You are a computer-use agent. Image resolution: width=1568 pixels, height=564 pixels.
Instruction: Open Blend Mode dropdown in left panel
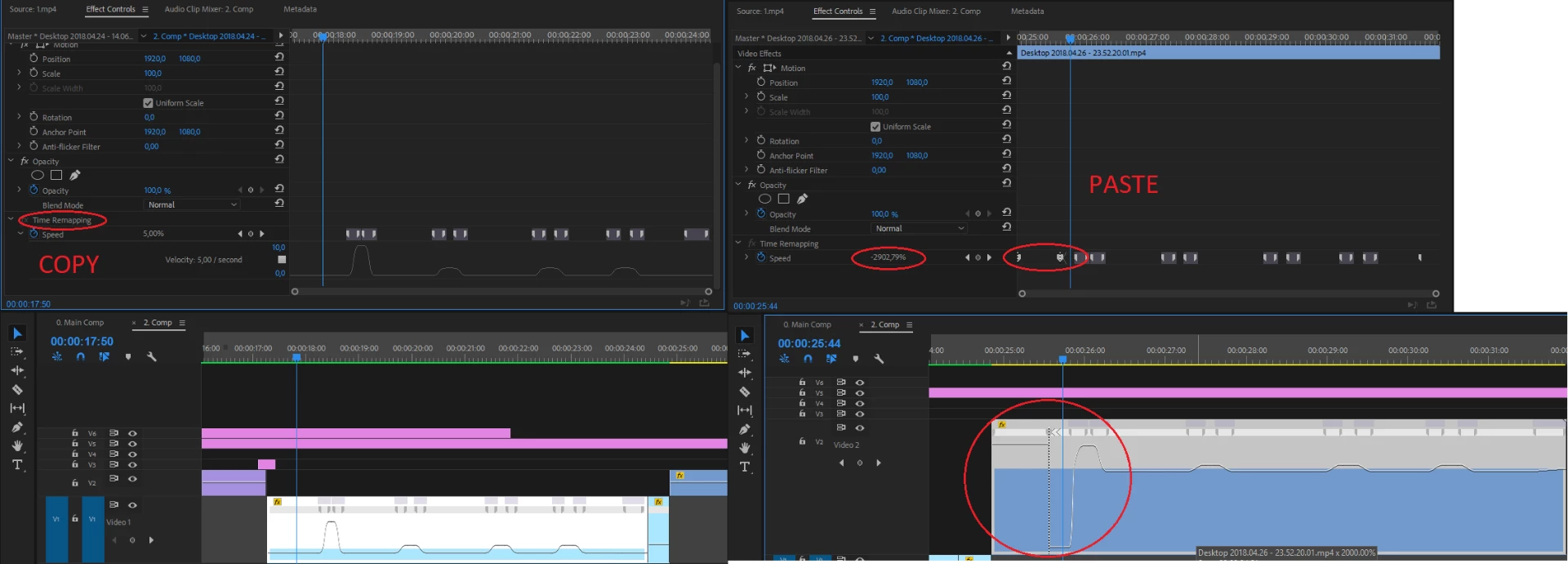tap(192, 204)
